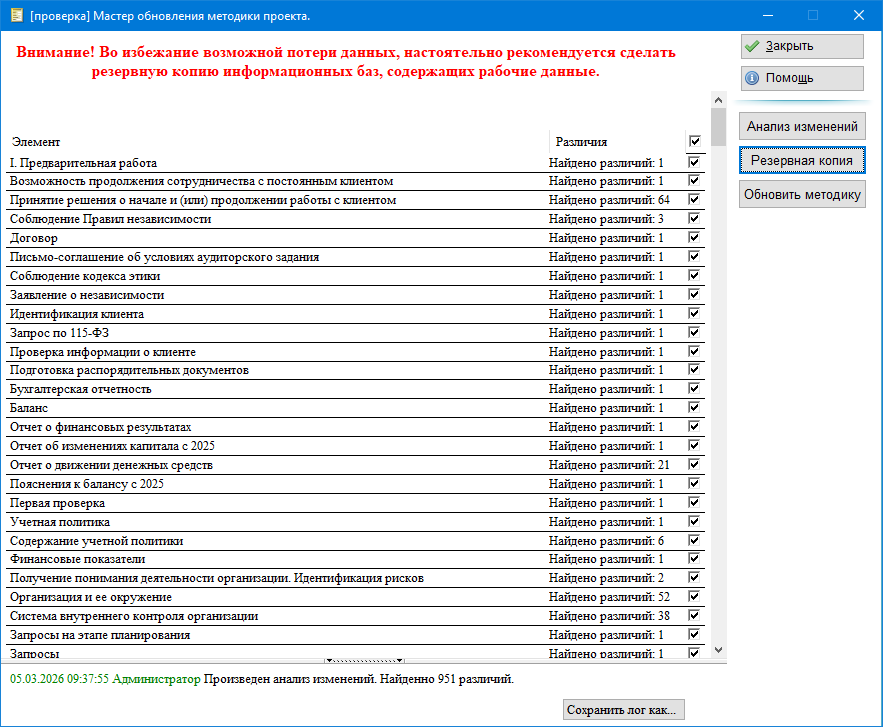Click Сохранить лог как... button
This screenshot has width=883, height=727.
coord(623,710)
